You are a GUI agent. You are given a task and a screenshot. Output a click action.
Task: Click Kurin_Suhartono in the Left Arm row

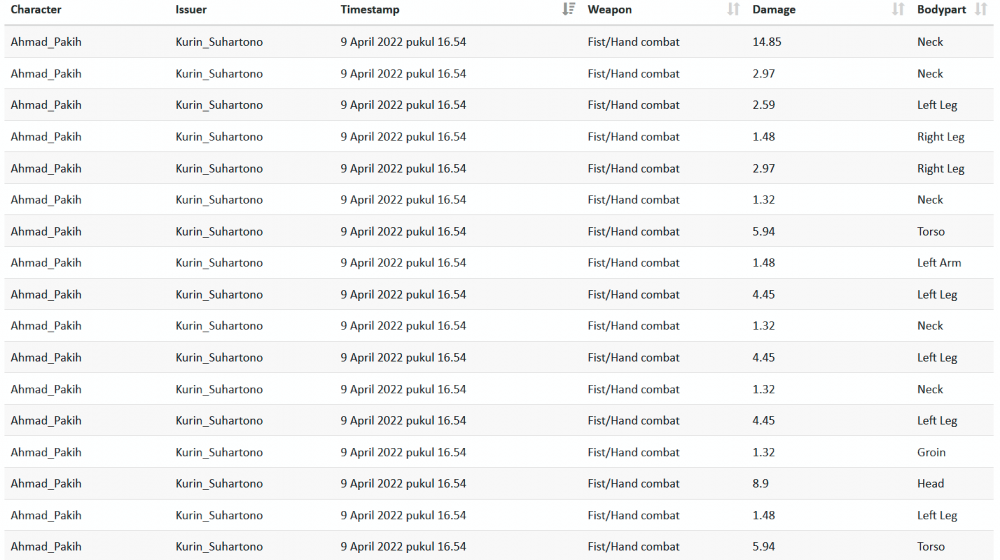pos(219,263)
